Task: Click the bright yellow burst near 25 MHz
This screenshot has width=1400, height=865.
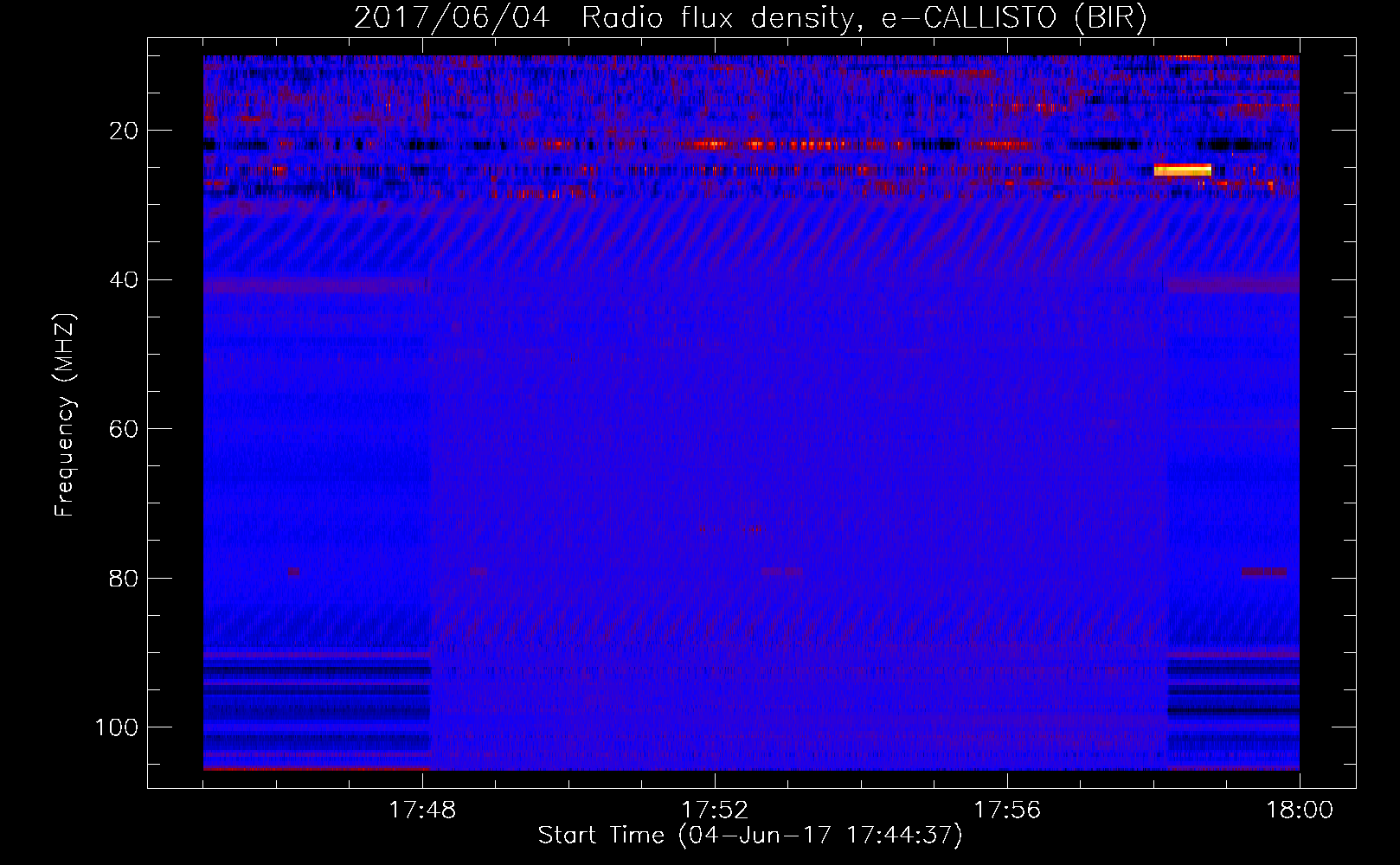Action: (x=1183, y=170)
